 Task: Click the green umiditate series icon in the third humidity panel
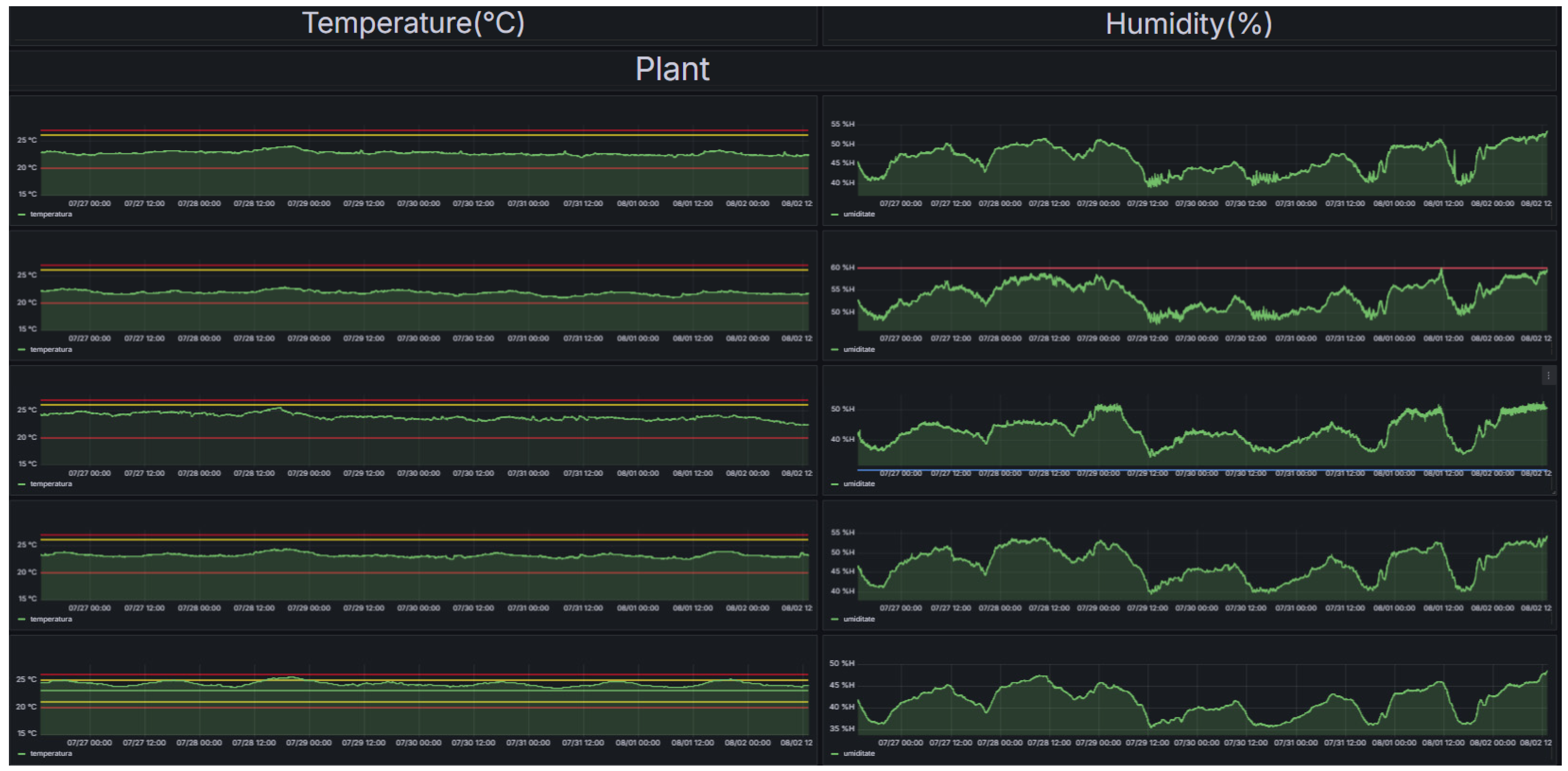(x=834, y=484)
